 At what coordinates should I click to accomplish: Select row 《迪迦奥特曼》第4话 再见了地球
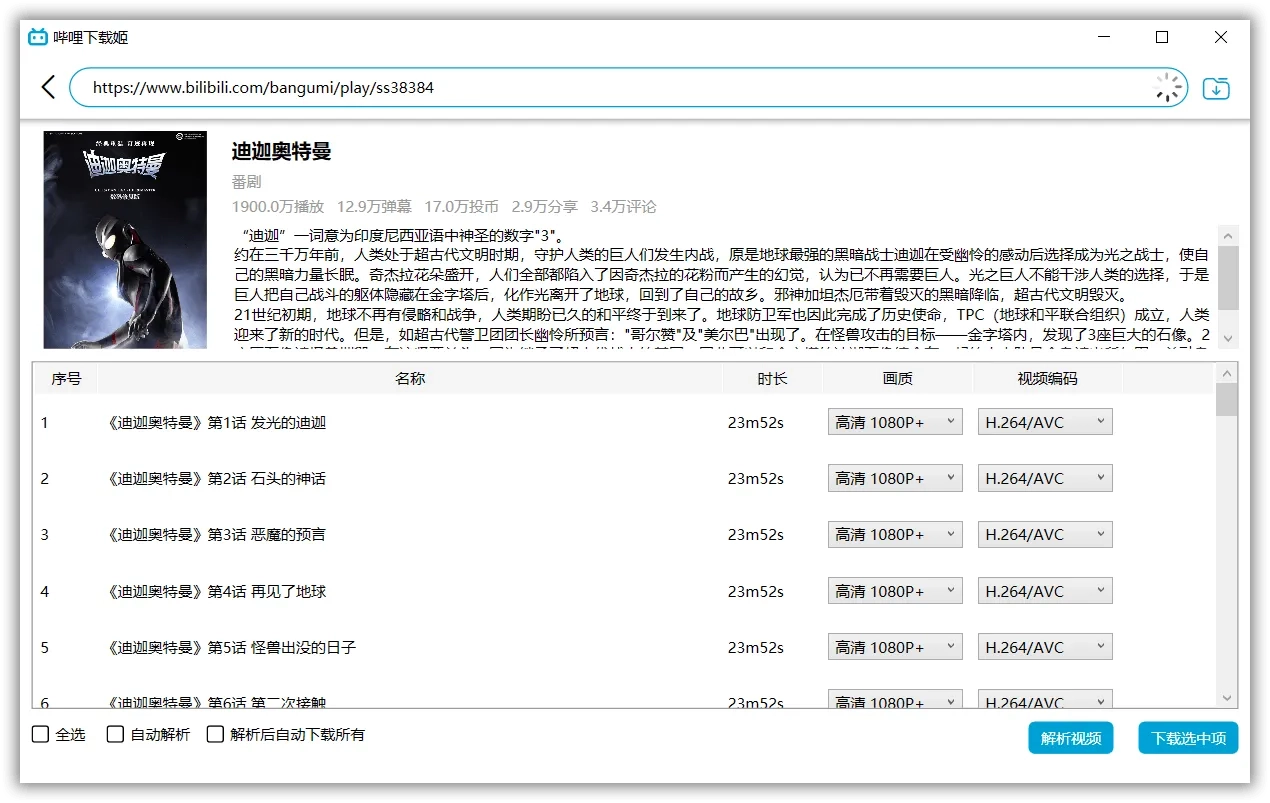624,591
